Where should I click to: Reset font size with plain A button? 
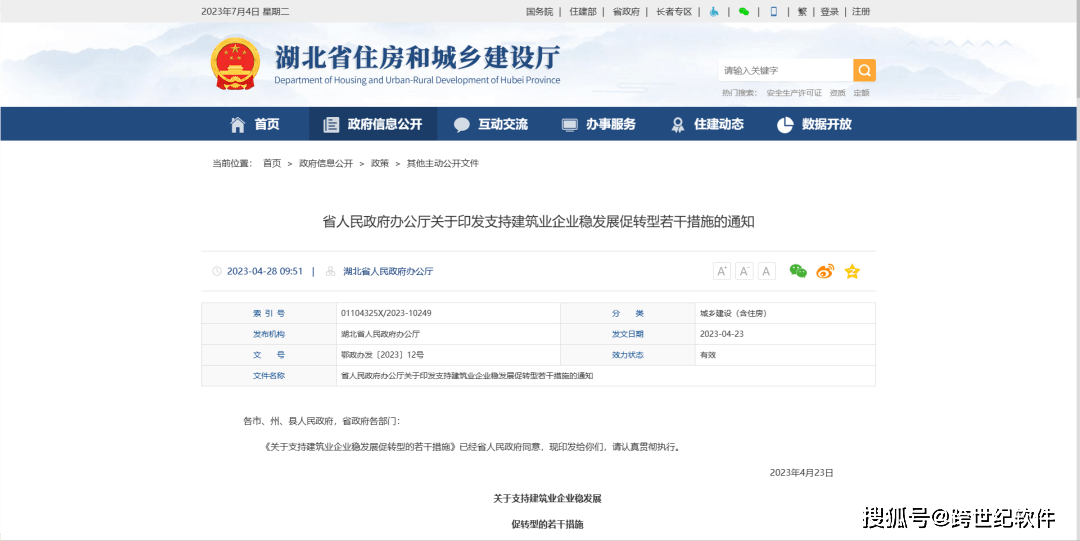coord(767,272)
